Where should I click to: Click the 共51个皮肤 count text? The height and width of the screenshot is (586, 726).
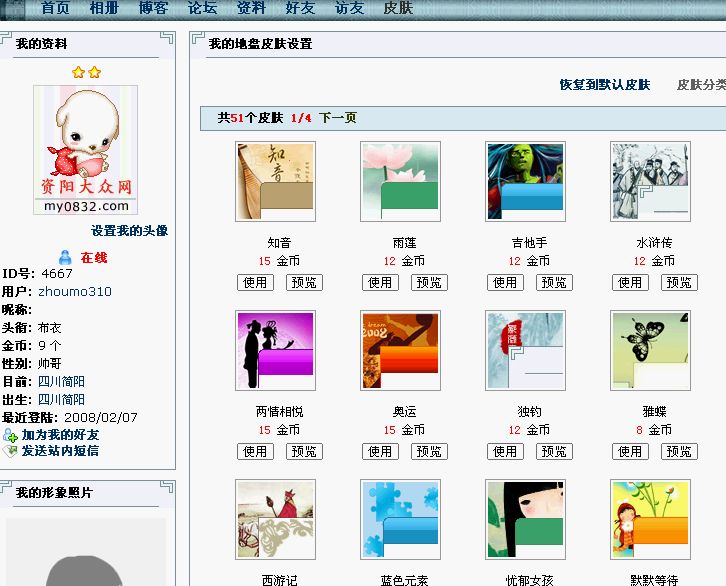click(x=250, y=118)
